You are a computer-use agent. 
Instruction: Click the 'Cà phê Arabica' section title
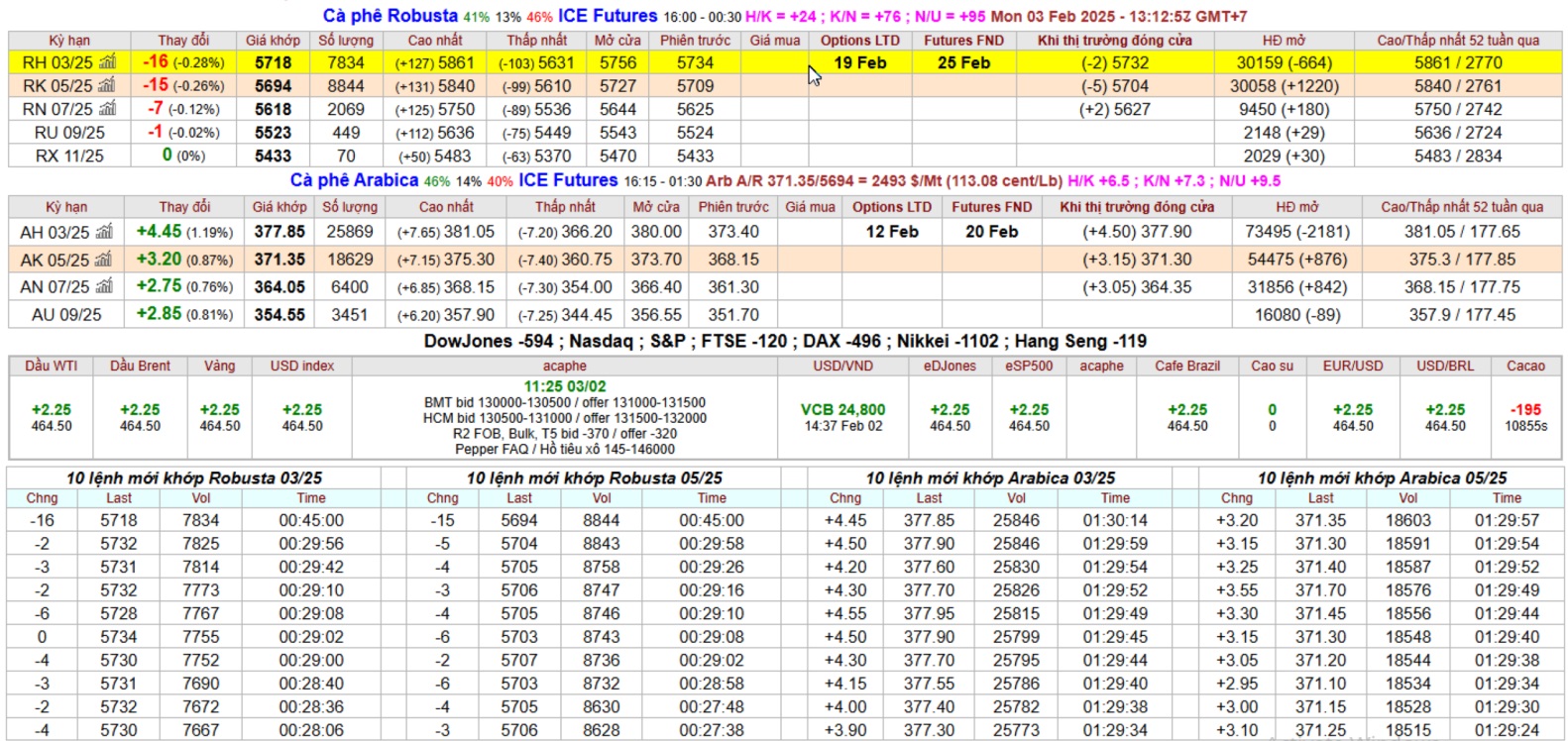click(354, 180)
